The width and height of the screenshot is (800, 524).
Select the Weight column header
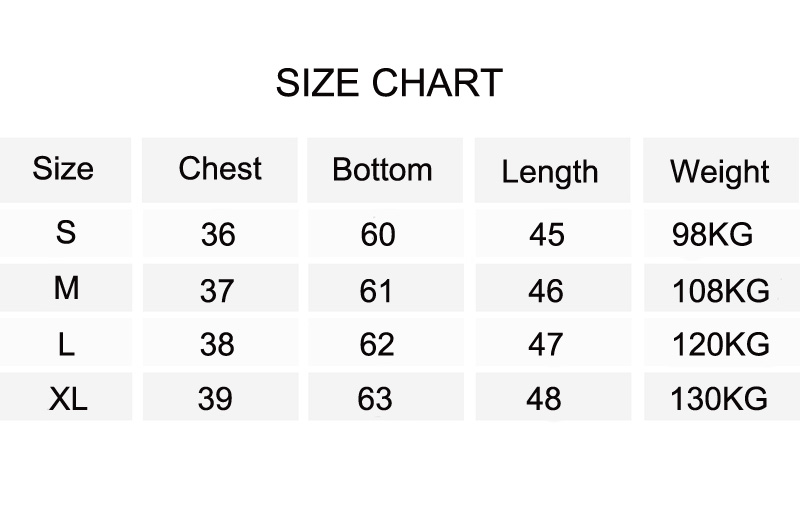coord(719,172)
